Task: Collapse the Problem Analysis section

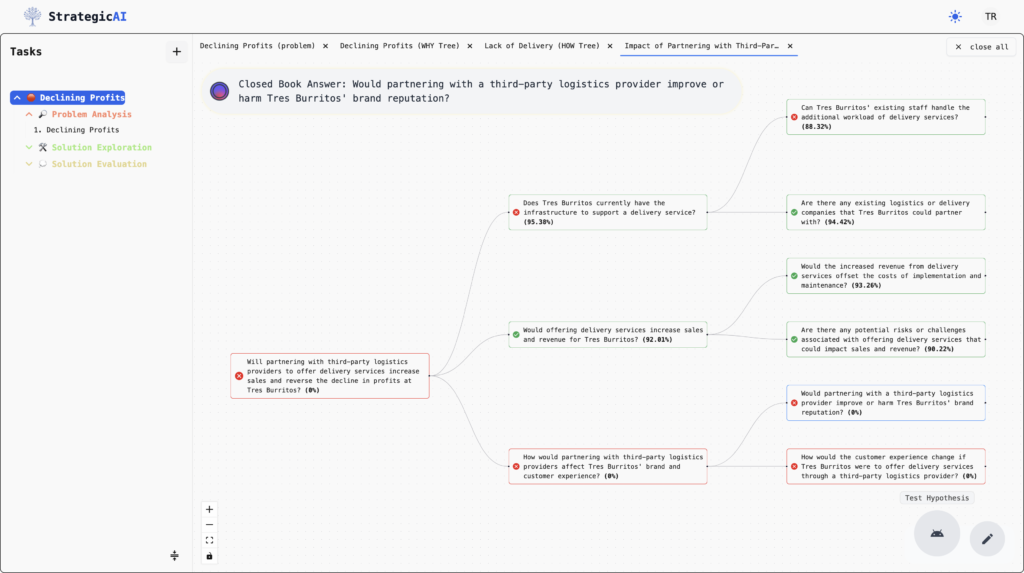Action: tap(29, 115)
